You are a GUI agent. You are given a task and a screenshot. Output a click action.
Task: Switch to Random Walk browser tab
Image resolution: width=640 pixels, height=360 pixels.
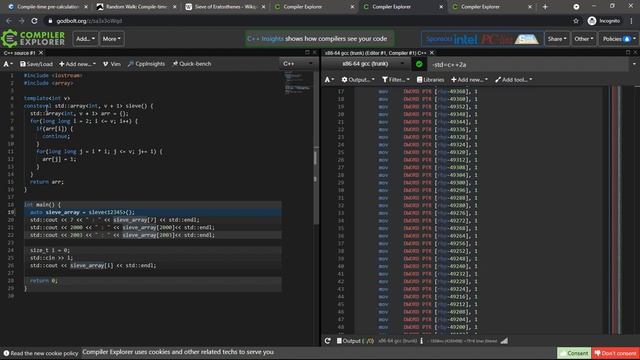tap(137, 7)
